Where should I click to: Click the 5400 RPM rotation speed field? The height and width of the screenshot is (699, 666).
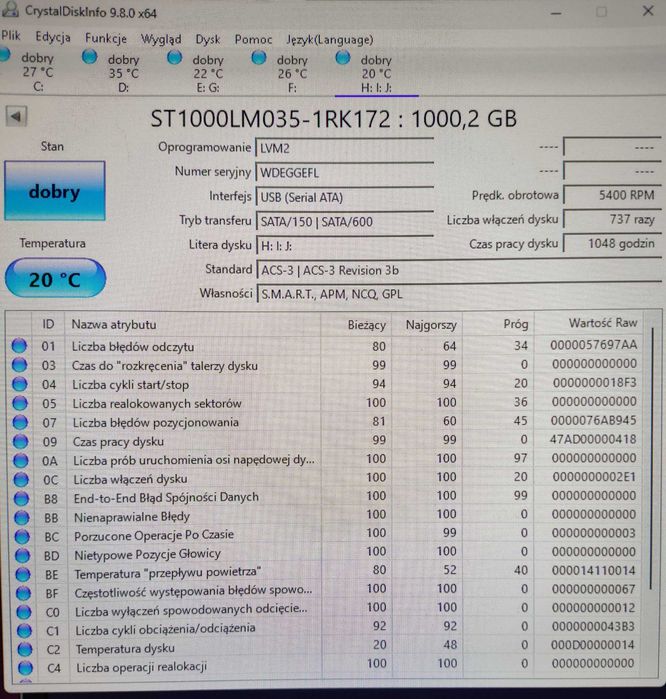pos(613,195)
